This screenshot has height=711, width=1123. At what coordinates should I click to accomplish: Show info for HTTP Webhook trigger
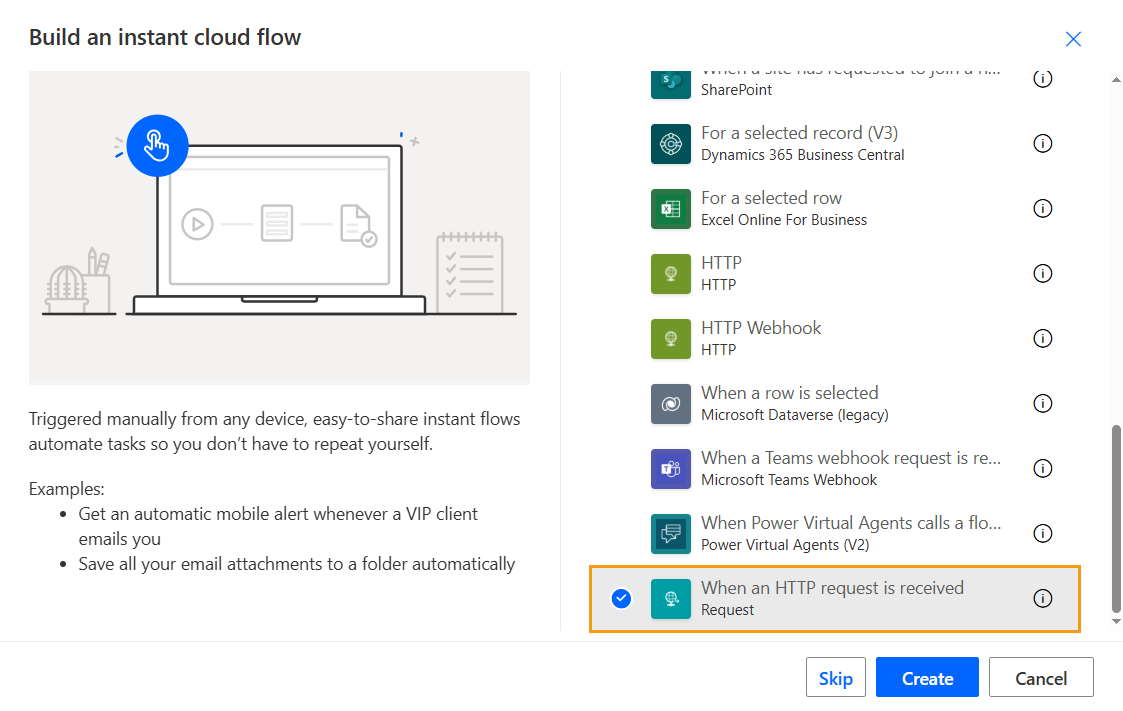click(1043, 339)
